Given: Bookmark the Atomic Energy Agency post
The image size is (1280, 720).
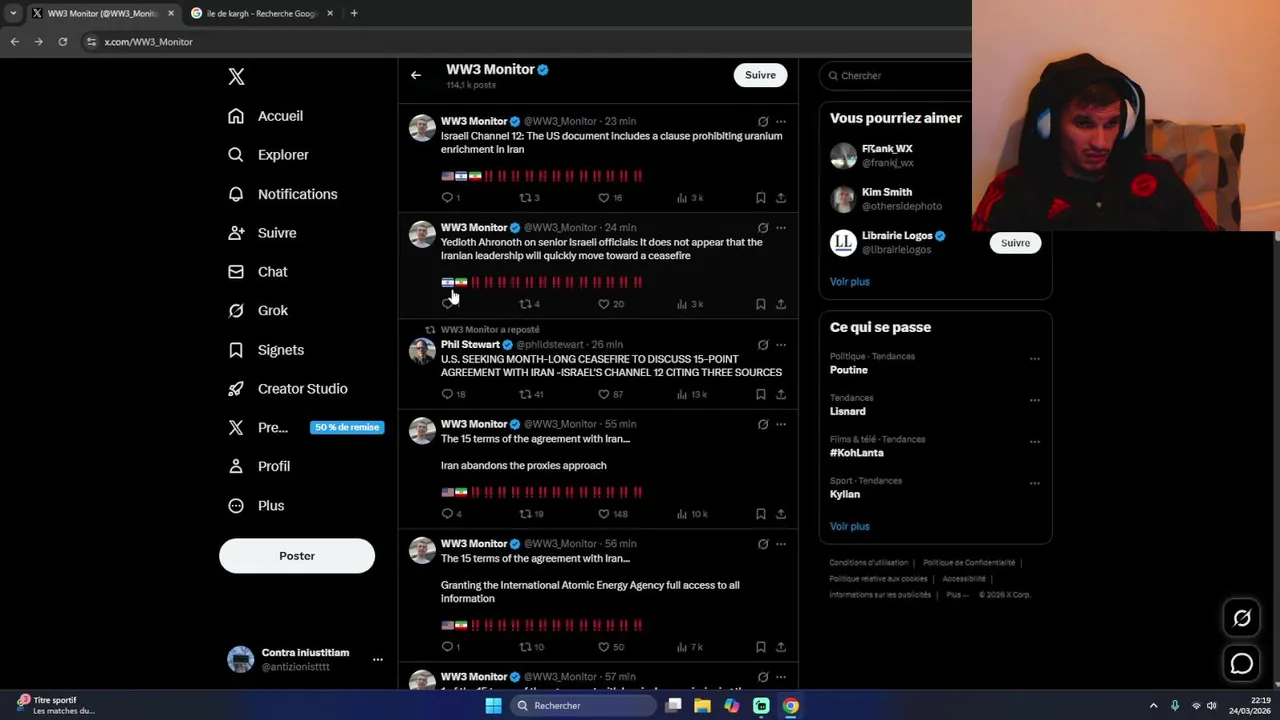Looking at the screenshot, I should [x=761, y=647].
